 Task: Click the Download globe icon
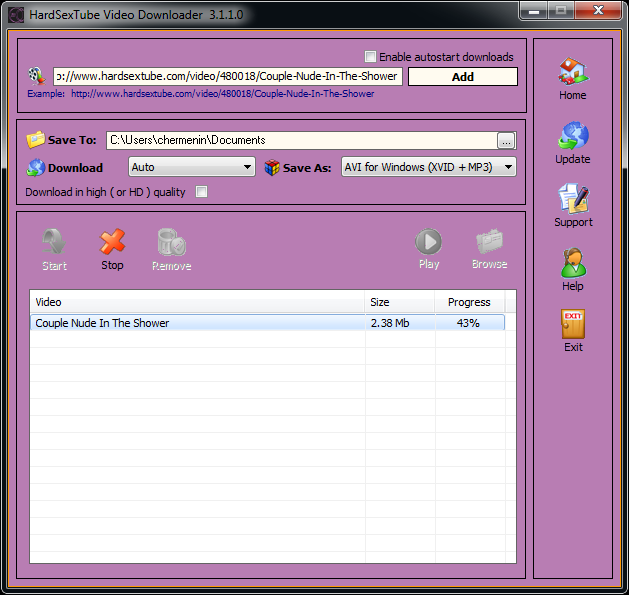36,168
